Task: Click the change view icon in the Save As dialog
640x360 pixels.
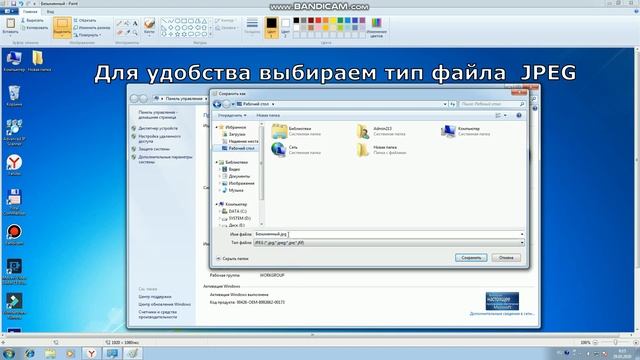Action: pyautogui.click(x=498, y=116)
